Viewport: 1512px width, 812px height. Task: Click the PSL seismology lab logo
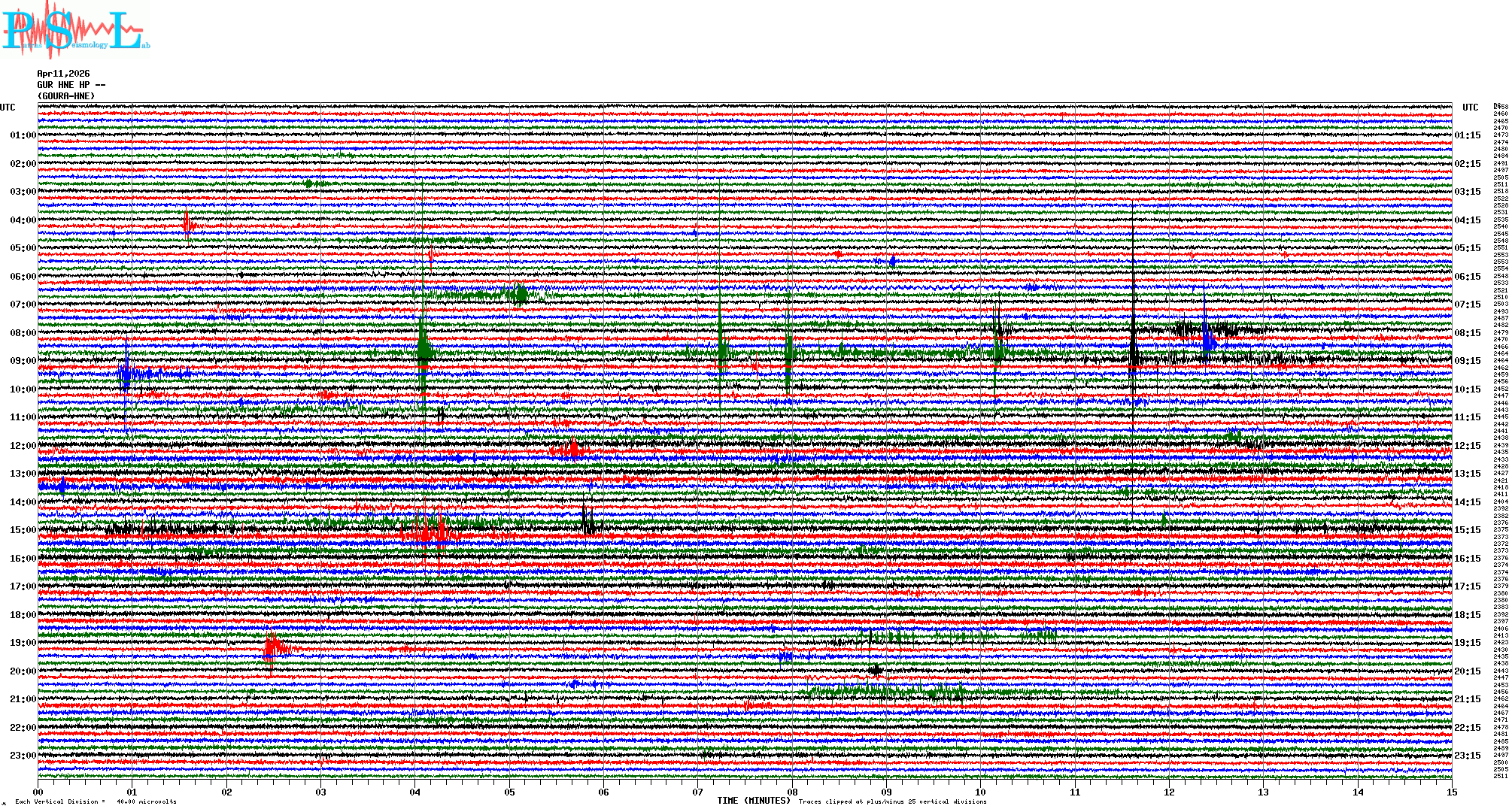tap(75, 30)
